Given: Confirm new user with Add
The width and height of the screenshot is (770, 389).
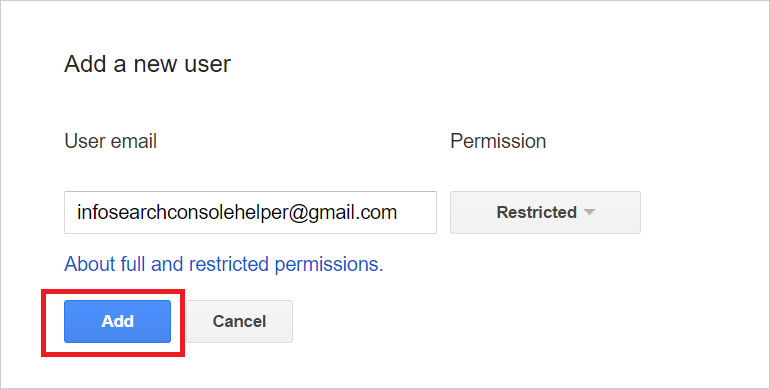Looking at the screenshot, I should [x=117, y=321].
